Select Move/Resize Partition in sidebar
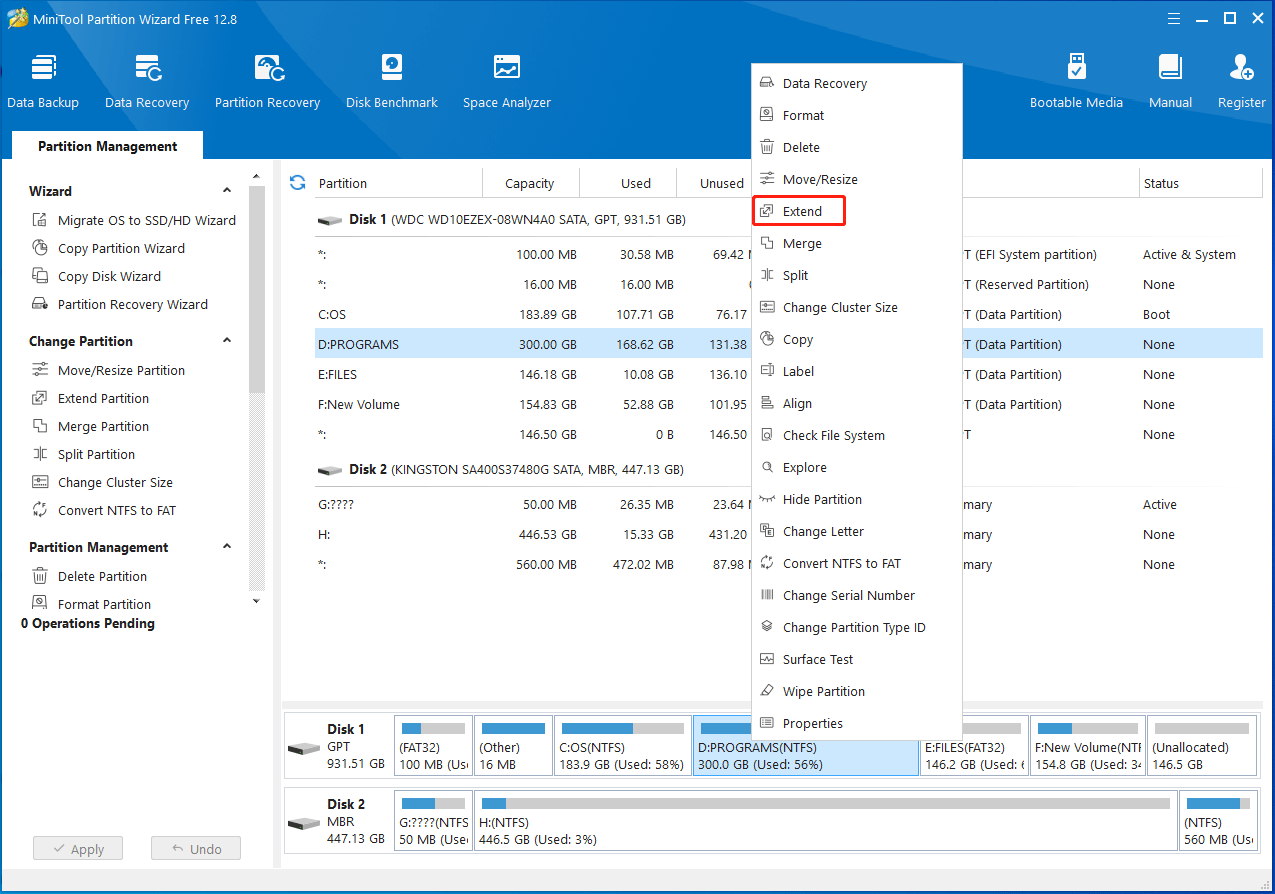 click(x=109, y=370)
